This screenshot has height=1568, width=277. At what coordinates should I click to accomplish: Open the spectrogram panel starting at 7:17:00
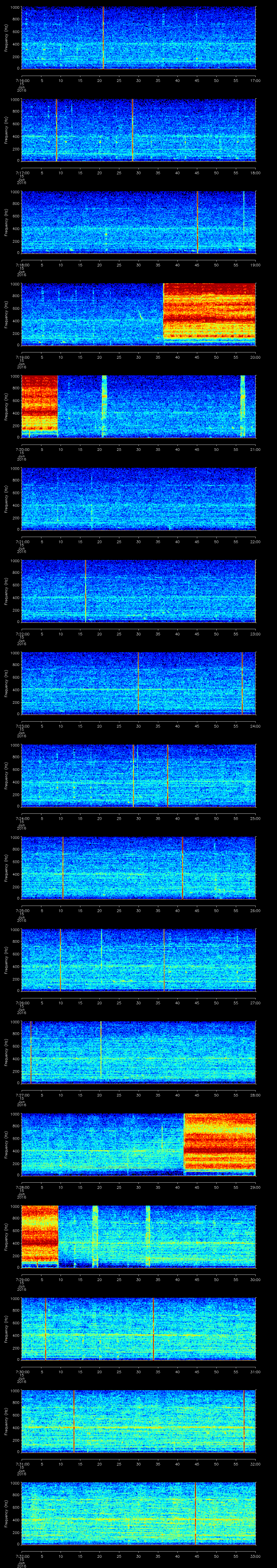point(138,130)
